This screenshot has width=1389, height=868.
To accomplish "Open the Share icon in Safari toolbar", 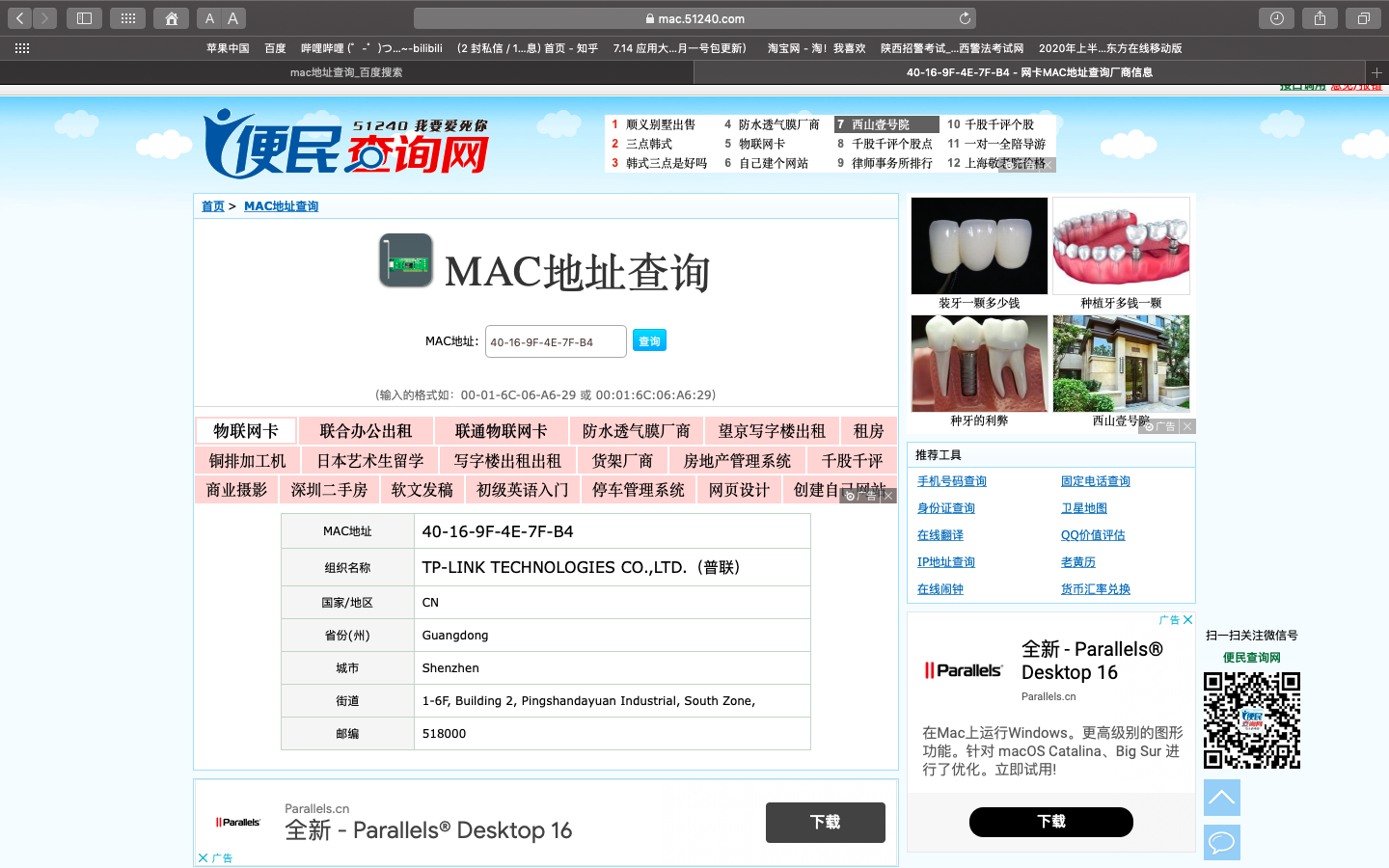I will [x=1320, y=18].
